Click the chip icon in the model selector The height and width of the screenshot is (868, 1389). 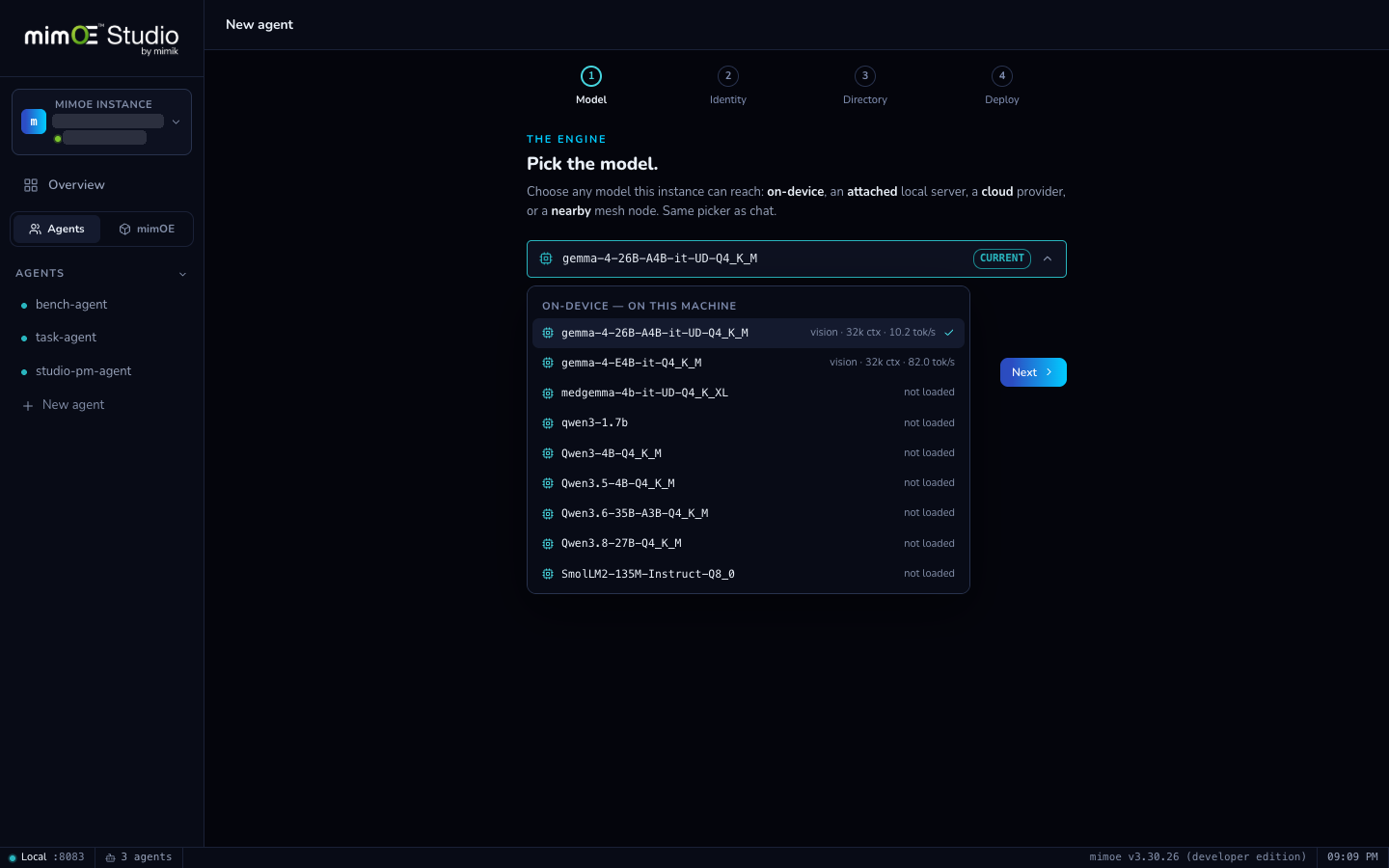point(546,258)
